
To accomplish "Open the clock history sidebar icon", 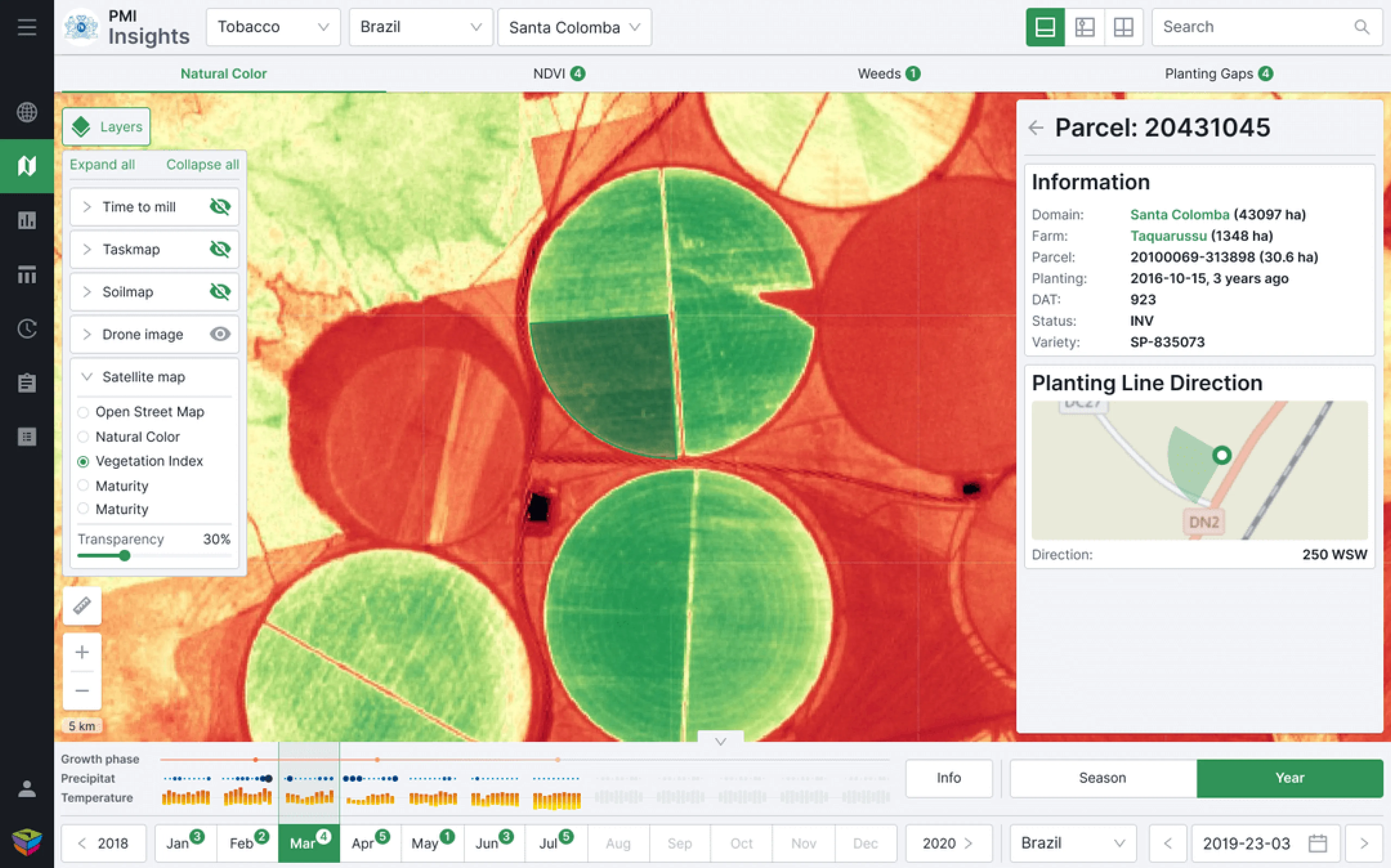I will click(x=27, y=328).
